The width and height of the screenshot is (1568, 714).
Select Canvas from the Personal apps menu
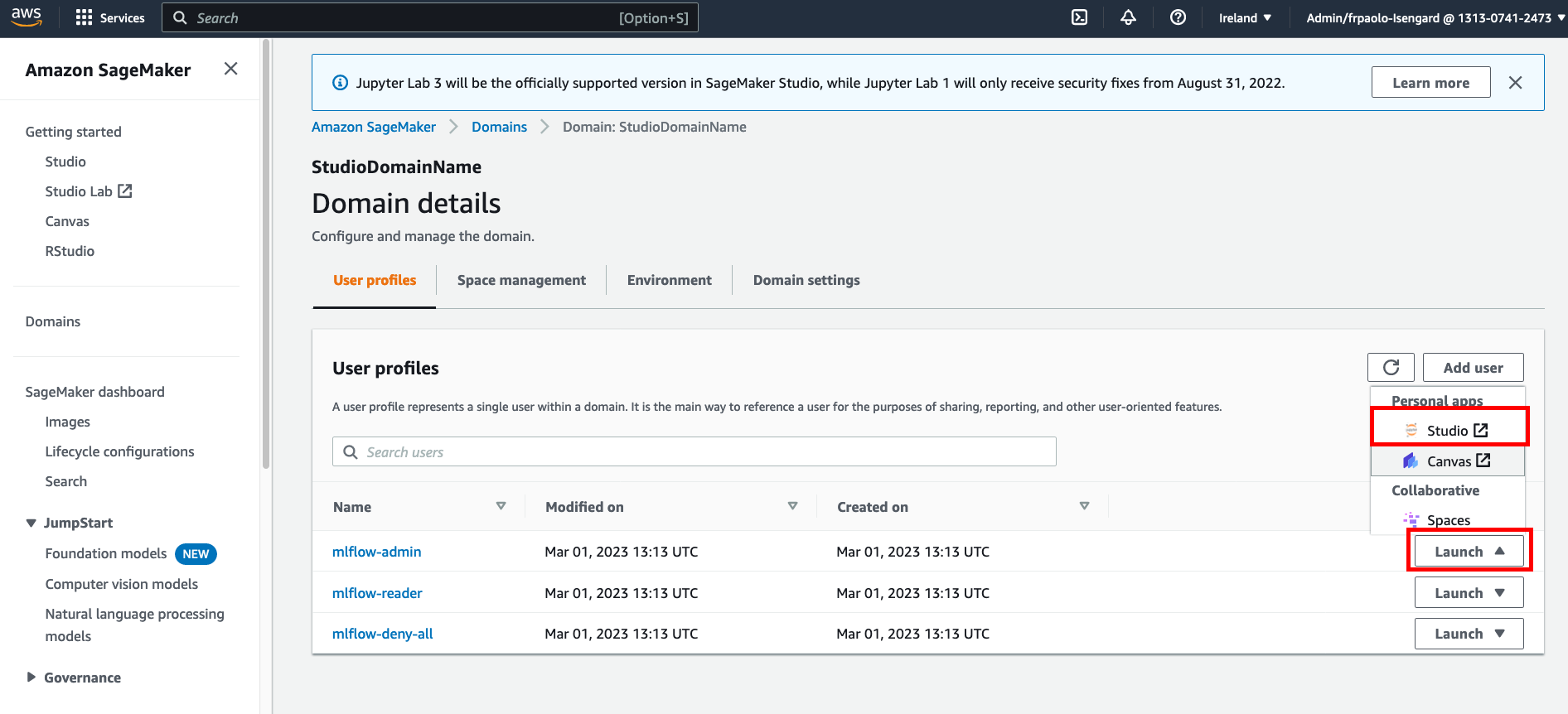[x=1449, y=461]
